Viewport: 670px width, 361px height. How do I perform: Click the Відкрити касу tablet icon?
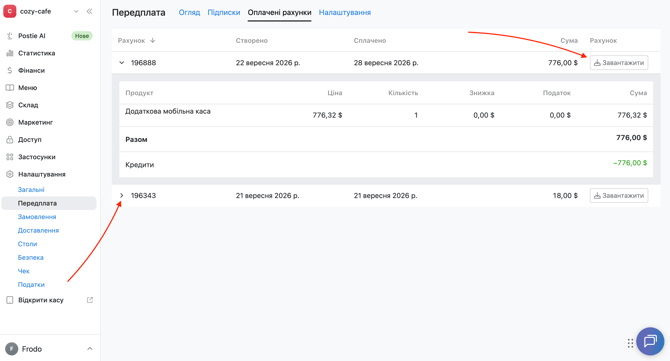pyautogui.click(x=10, y=300)
